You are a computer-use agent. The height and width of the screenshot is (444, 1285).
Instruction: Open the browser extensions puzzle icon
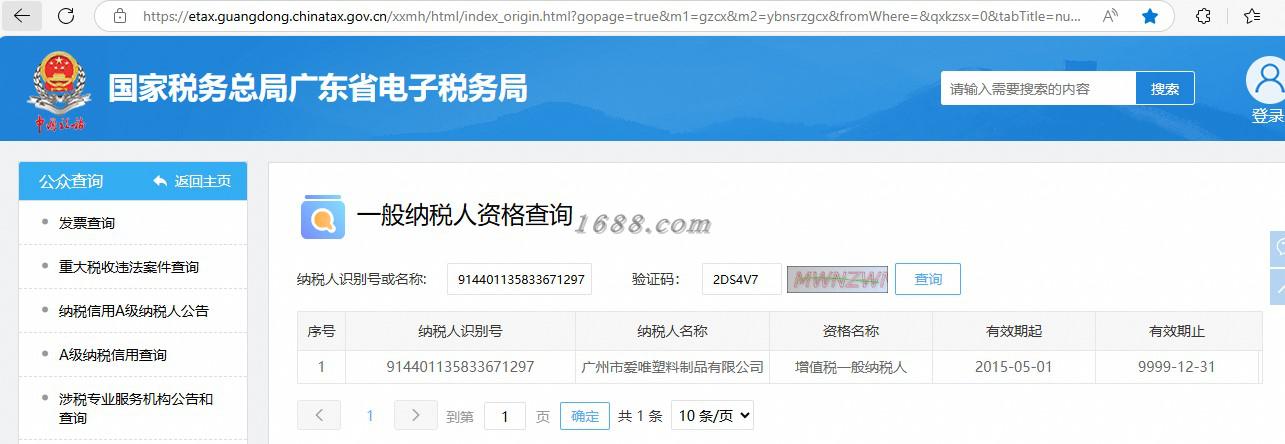point(1204,16)
